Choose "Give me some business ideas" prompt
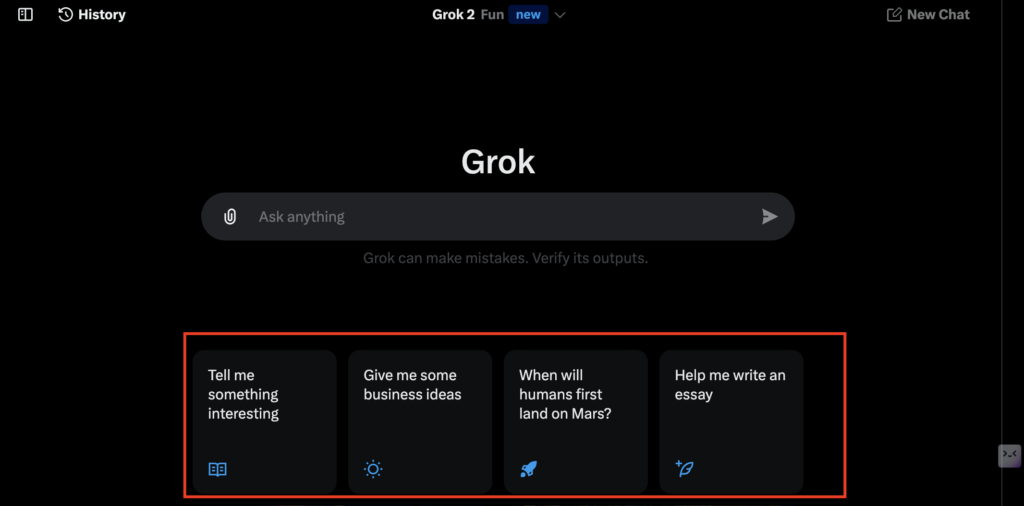The width and height of the screenshot is (1024, 506). tap(420, 420)
